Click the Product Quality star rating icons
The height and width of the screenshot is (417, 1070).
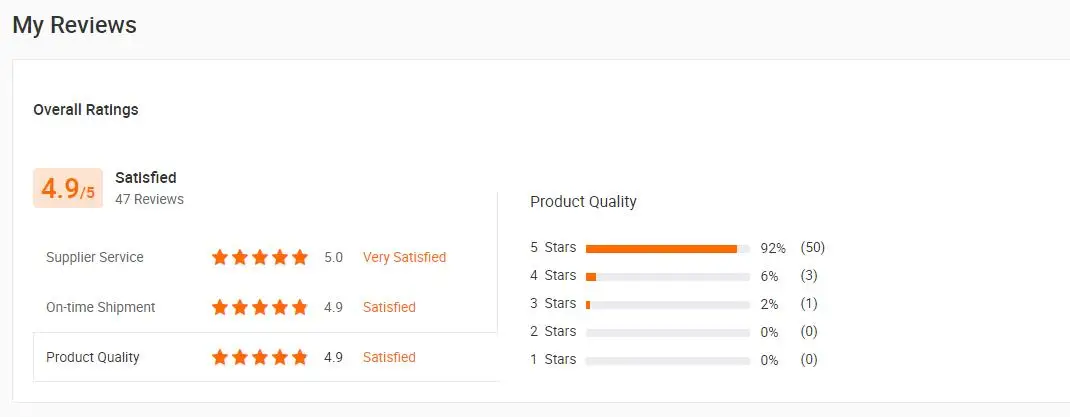click(260, 357)
